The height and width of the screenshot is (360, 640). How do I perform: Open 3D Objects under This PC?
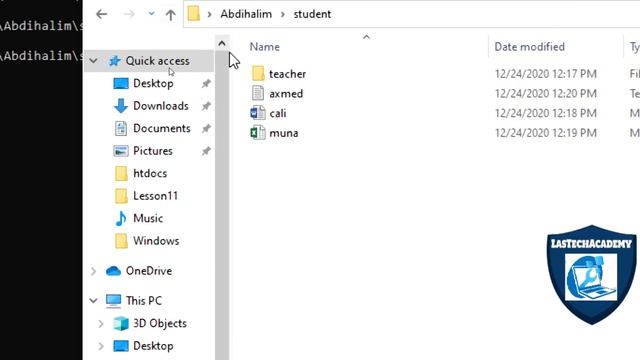click(x=160, y=323)
